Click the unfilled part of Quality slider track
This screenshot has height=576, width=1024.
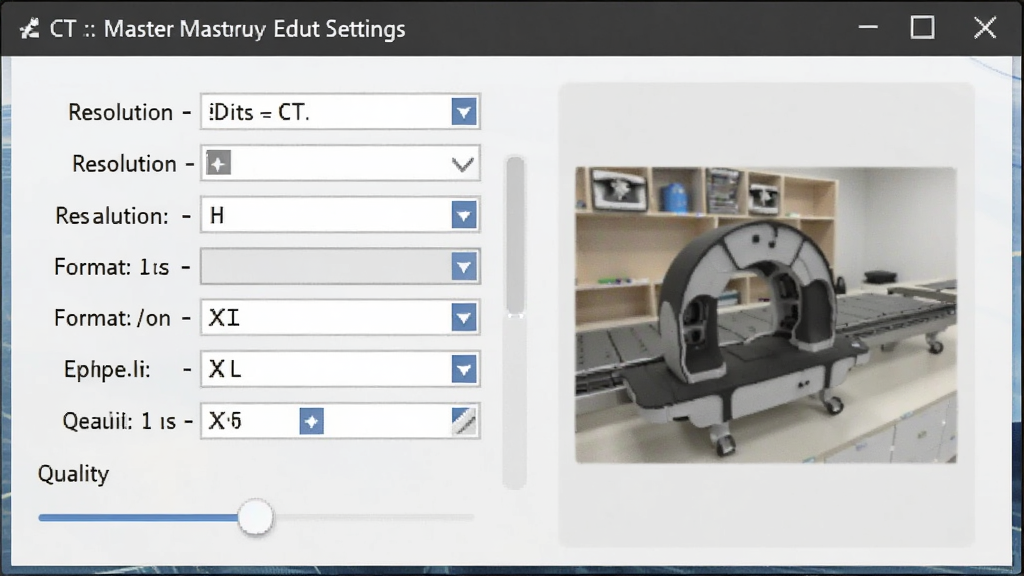click(x=374, y=517)
